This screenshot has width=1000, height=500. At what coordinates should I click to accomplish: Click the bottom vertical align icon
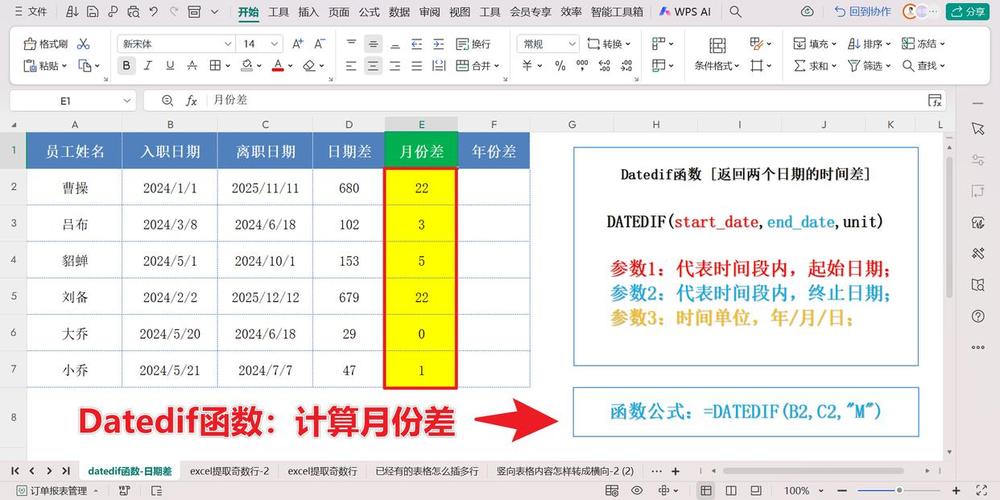(395, 44)
